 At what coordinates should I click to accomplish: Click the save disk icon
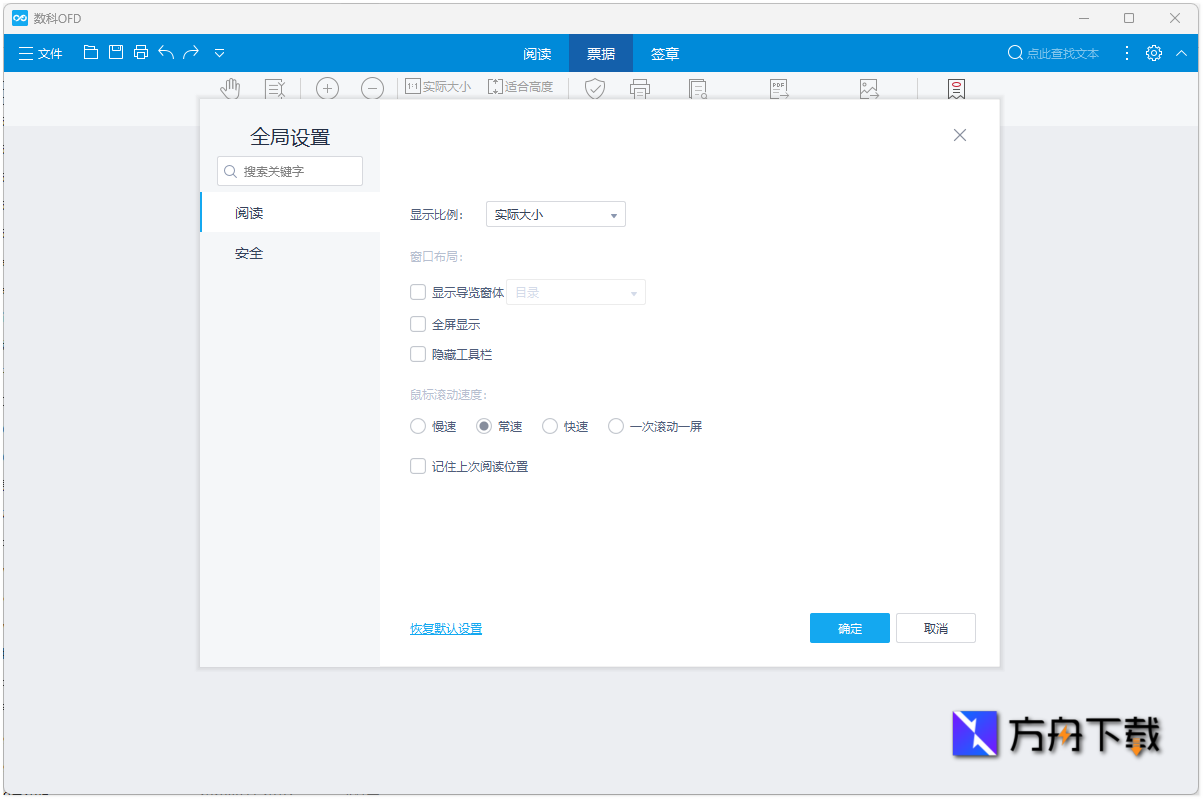(x=116, y=53)
